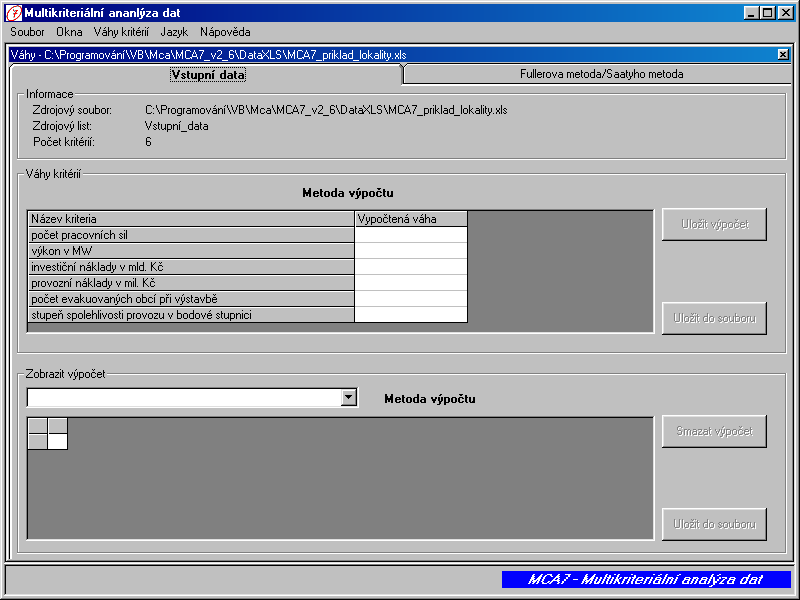This screenshot has height=600, width=800.
Task: Select weight cell for výkon v MW
Action: pyautogui.click(x=411, y=251)
